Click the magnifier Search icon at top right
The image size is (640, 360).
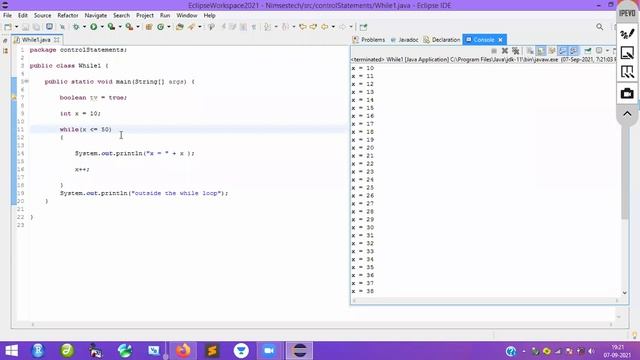[x=599, y=27]
